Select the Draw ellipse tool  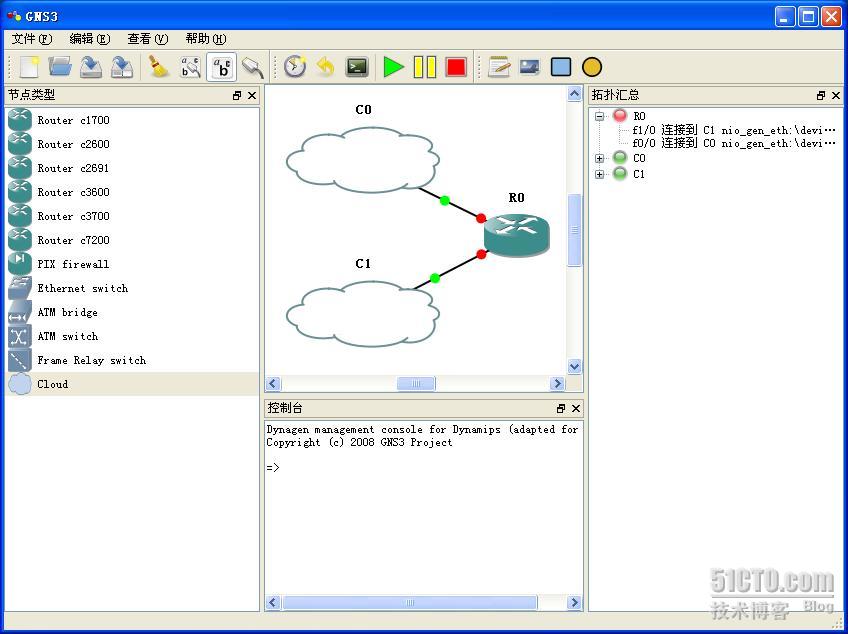tap(592, 67)
